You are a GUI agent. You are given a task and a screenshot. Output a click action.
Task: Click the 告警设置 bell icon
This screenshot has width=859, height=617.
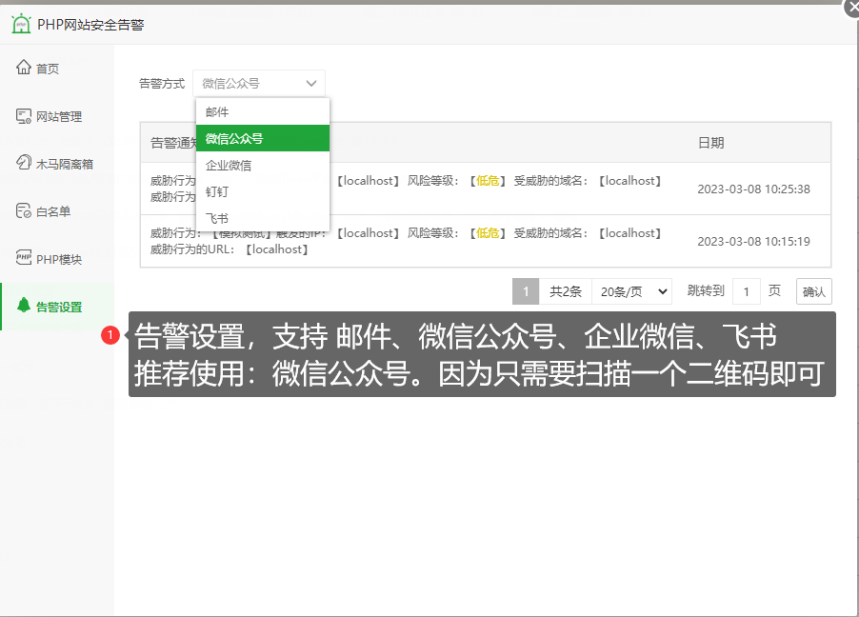(x=24, y=306)
